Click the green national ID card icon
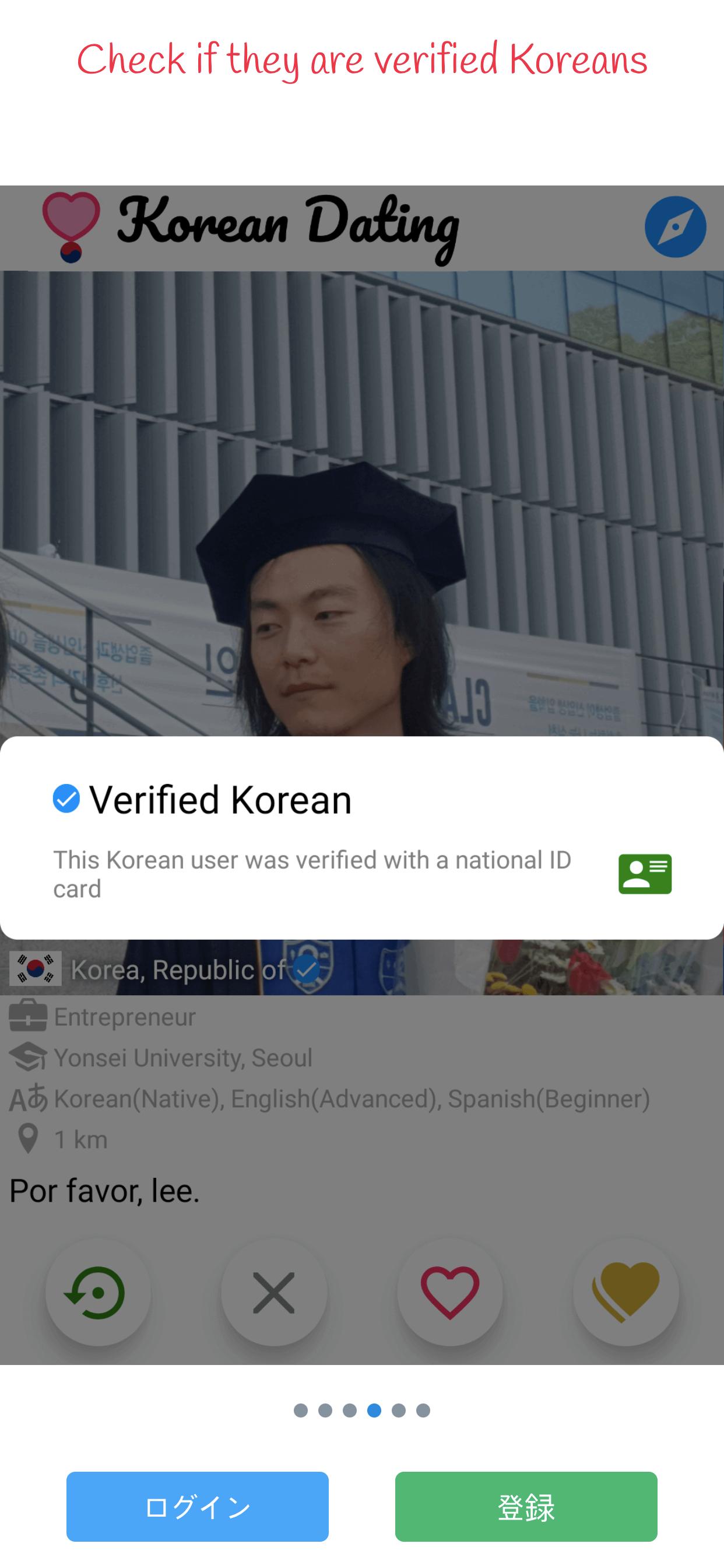724x1568 pixels. pyautogui.click(x=645, y=874)
